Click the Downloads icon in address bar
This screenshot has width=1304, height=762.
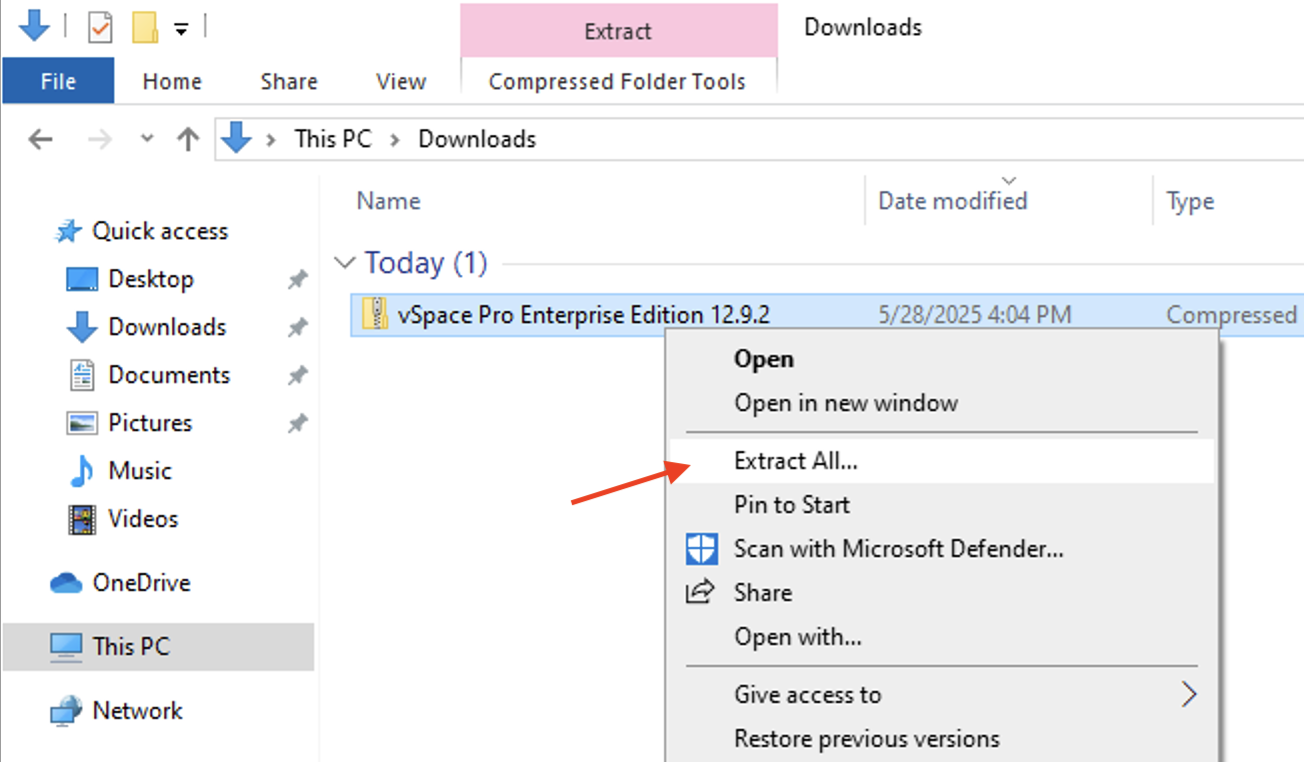point(236,138)
